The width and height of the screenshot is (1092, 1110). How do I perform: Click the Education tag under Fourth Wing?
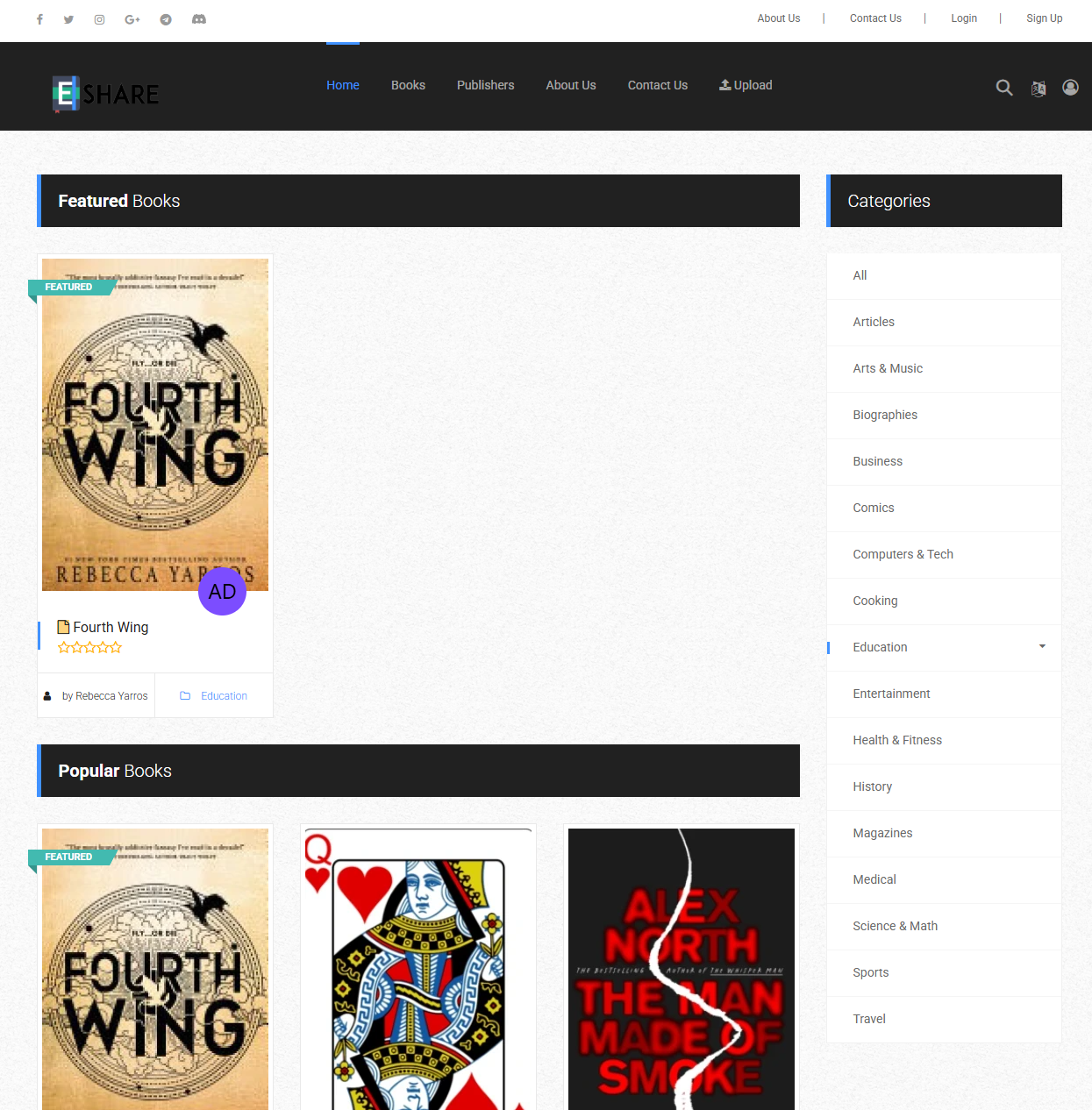coord(224,696)
